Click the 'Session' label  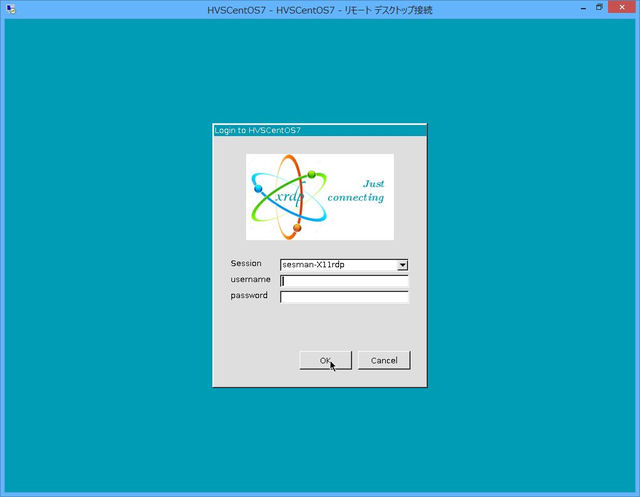(x=246, y=263)
